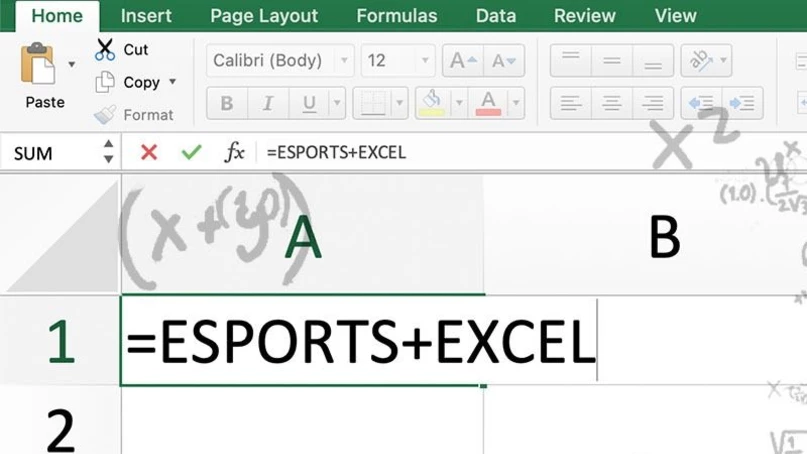Apply red font color A
Image resolution: width=807 pixels, height=454 pixels.
click(488, 103)
